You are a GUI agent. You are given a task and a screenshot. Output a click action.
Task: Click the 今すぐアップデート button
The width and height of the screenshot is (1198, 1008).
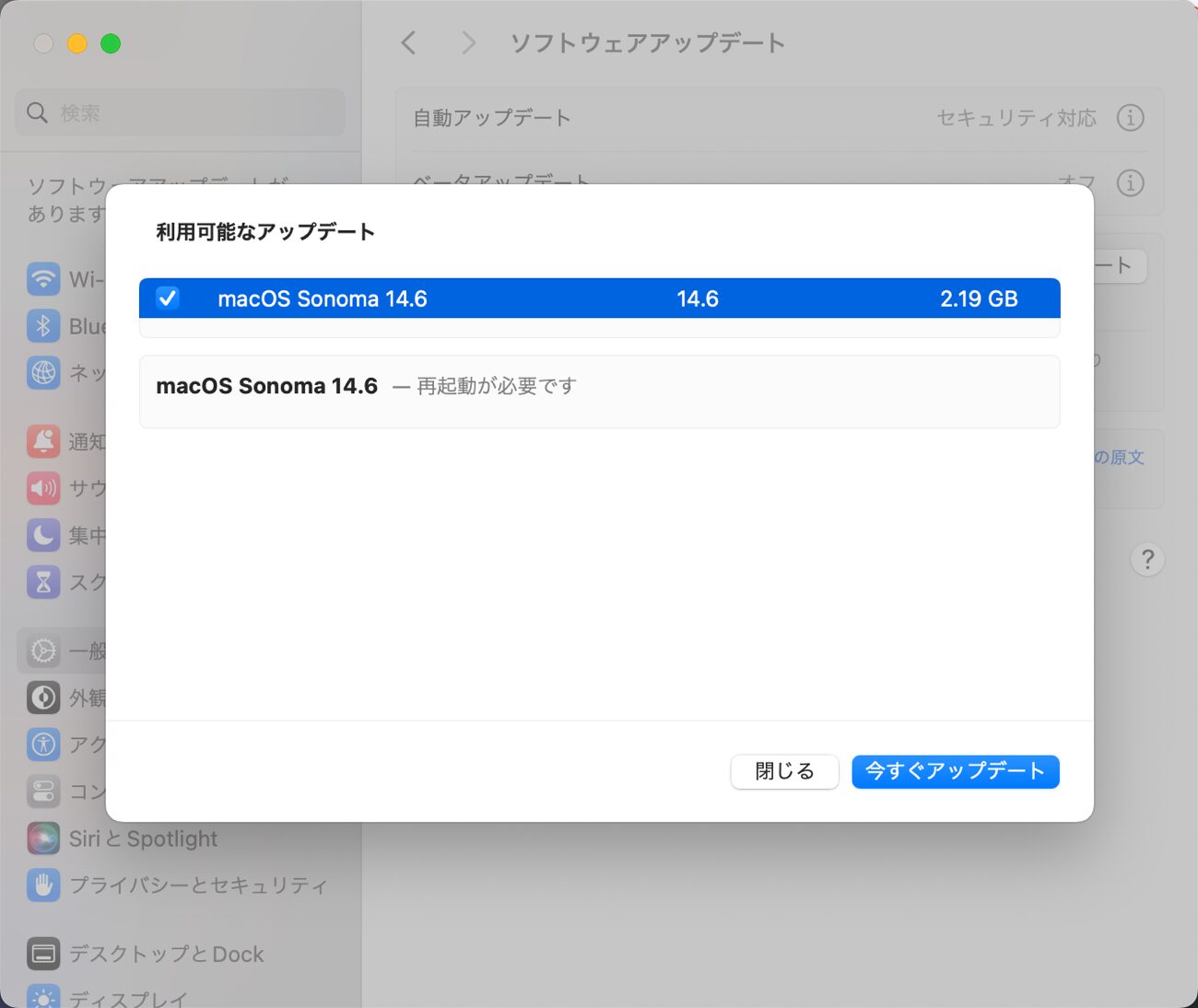[956, 771]
